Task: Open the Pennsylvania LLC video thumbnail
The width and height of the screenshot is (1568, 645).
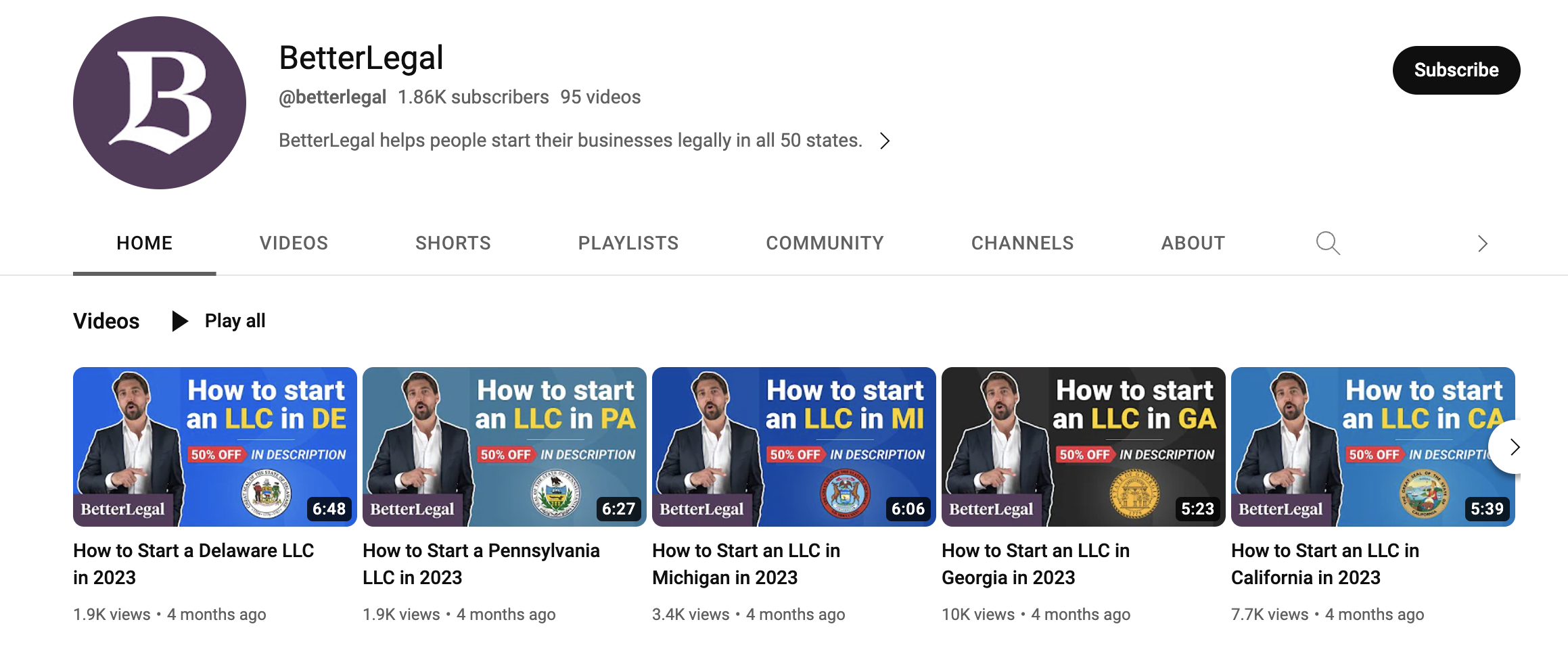Action: point(505,447)
